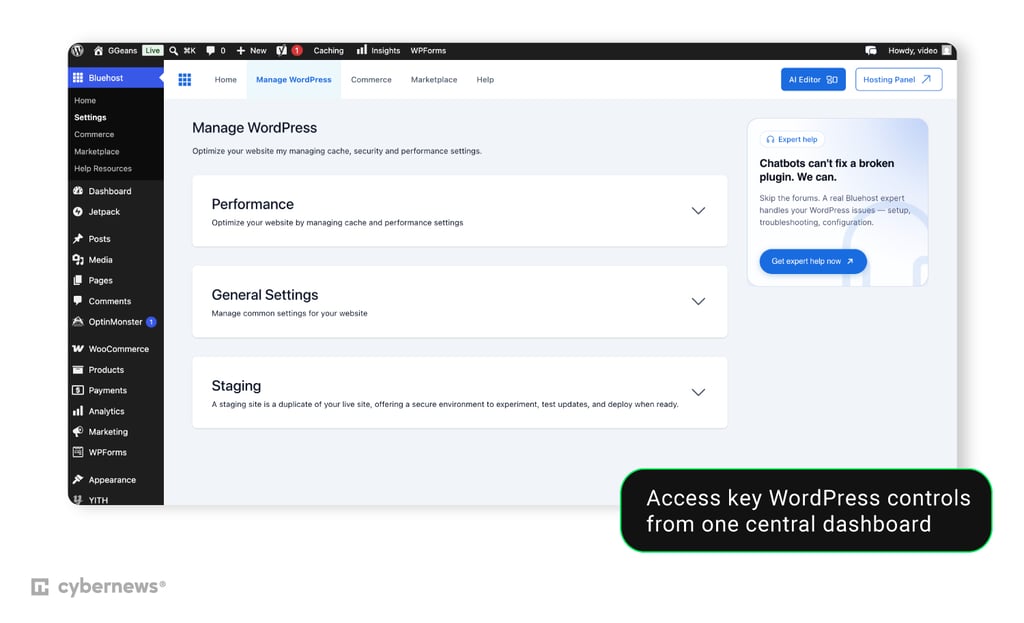This screenshot has width=1024, height=623.
Task: Click Get expert help now button
Action: point(813,261)
